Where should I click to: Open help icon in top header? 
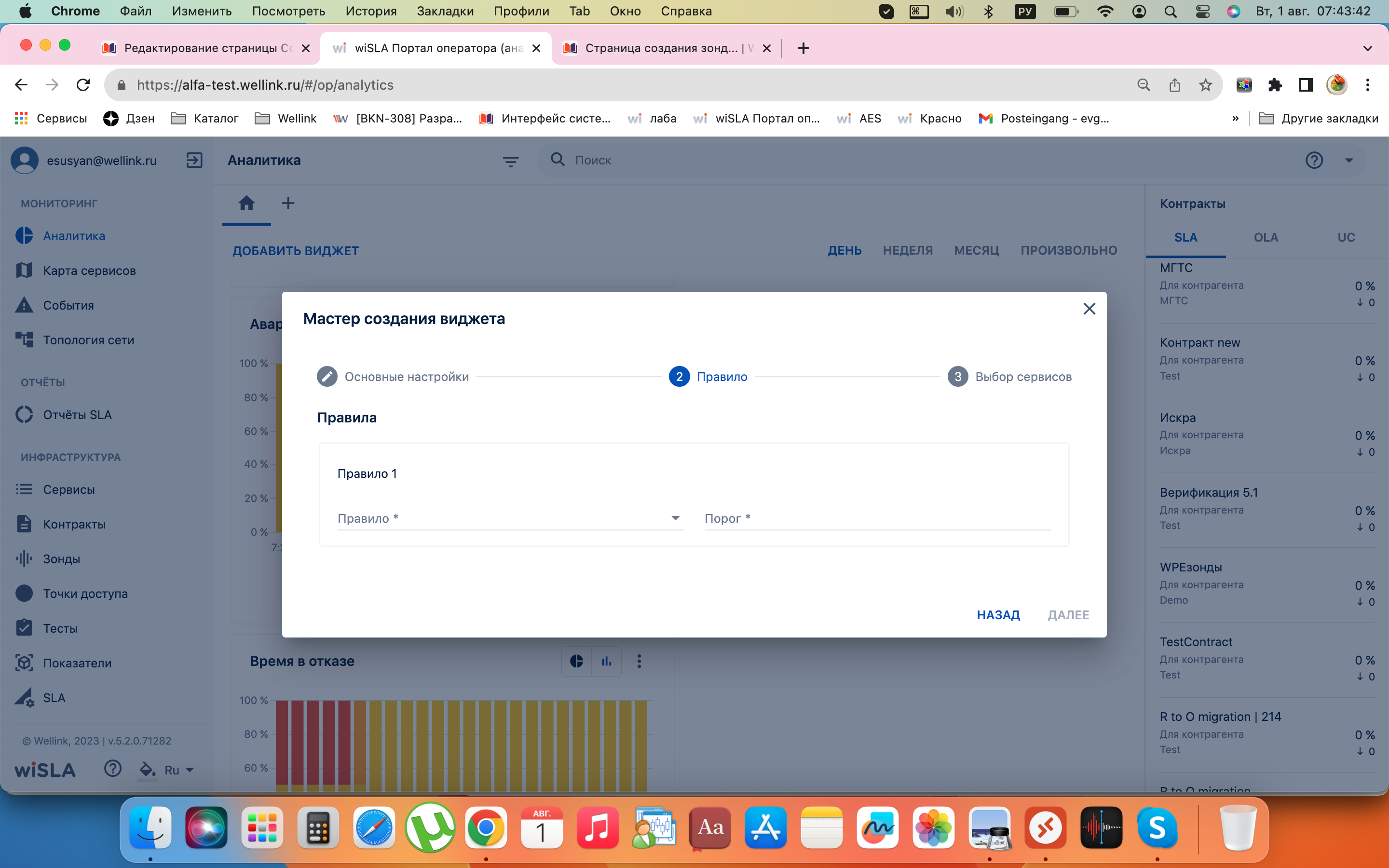click(1314, 160)
